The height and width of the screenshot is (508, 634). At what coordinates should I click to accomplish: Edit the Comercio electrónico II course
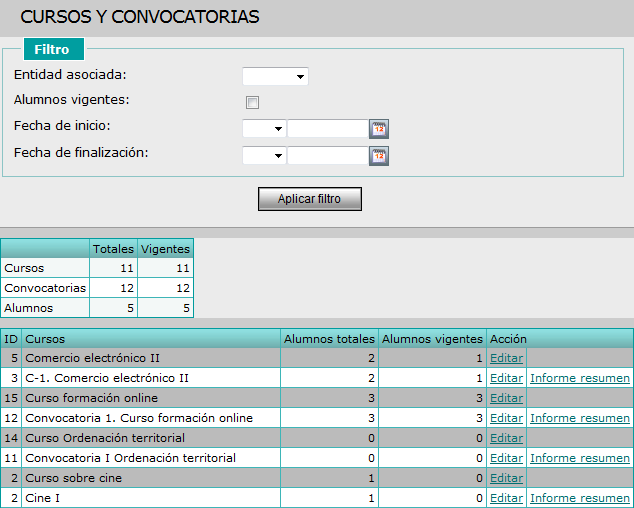tap(506, 358)
